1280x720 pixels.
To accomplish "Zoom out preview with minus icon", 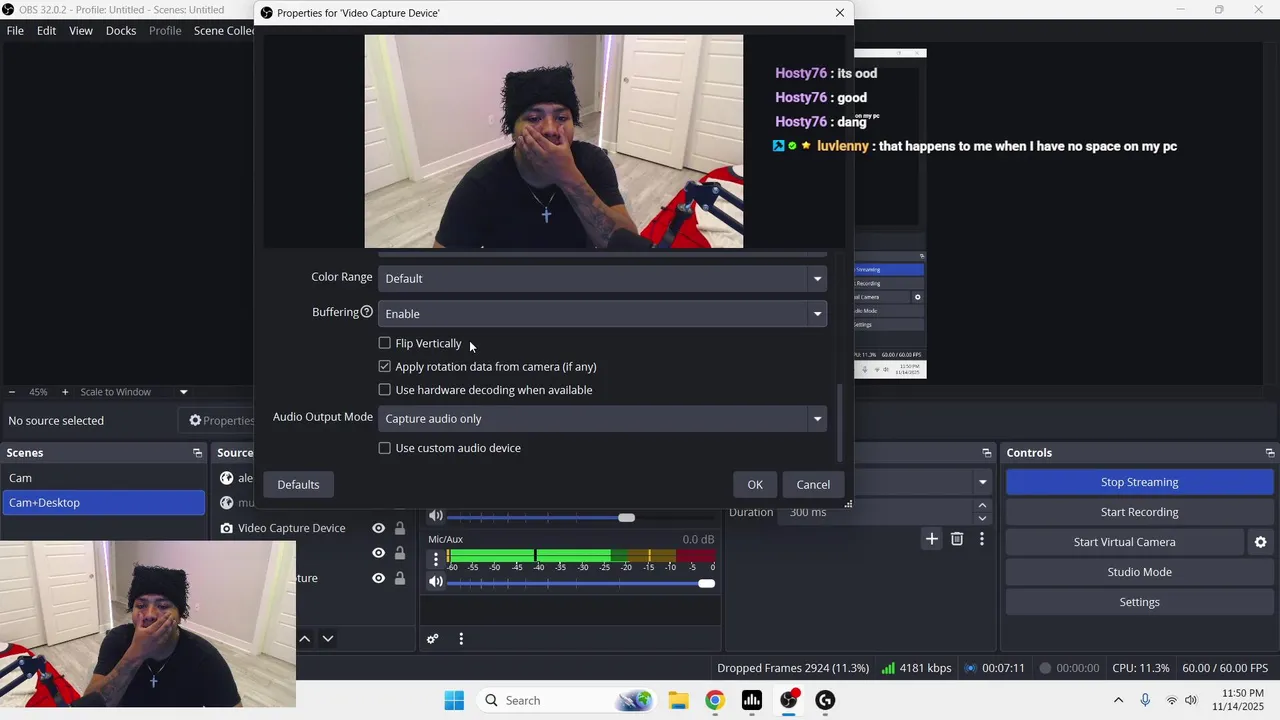I will point(12,392).
